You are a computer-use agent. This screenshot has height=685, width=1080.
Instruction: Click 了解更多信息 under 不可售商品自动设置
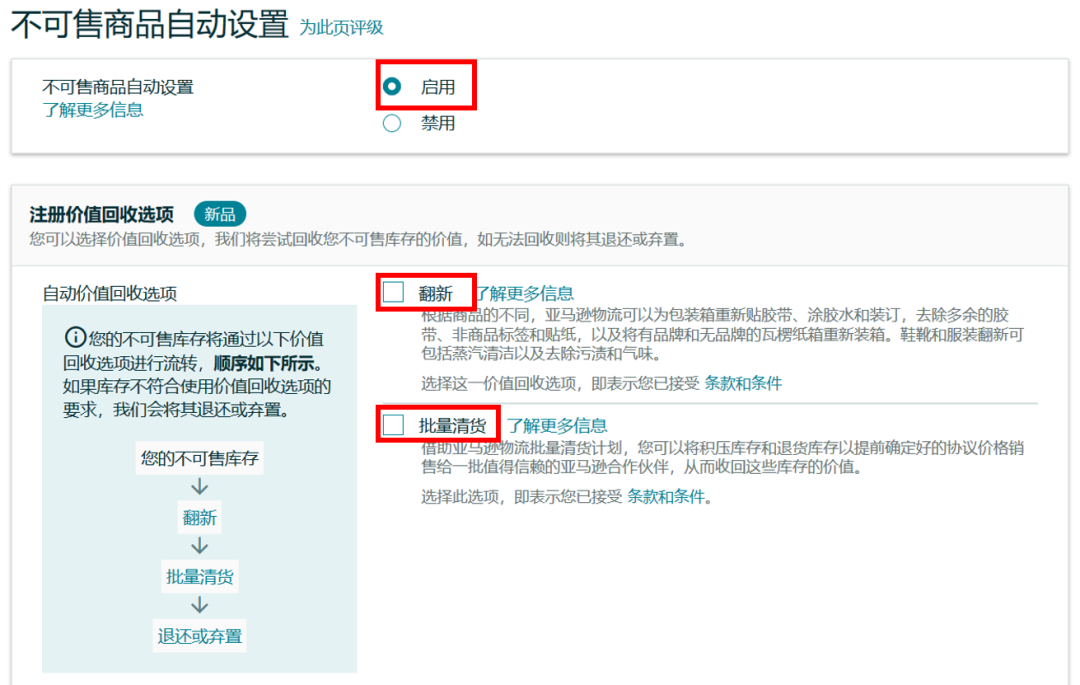93,109
